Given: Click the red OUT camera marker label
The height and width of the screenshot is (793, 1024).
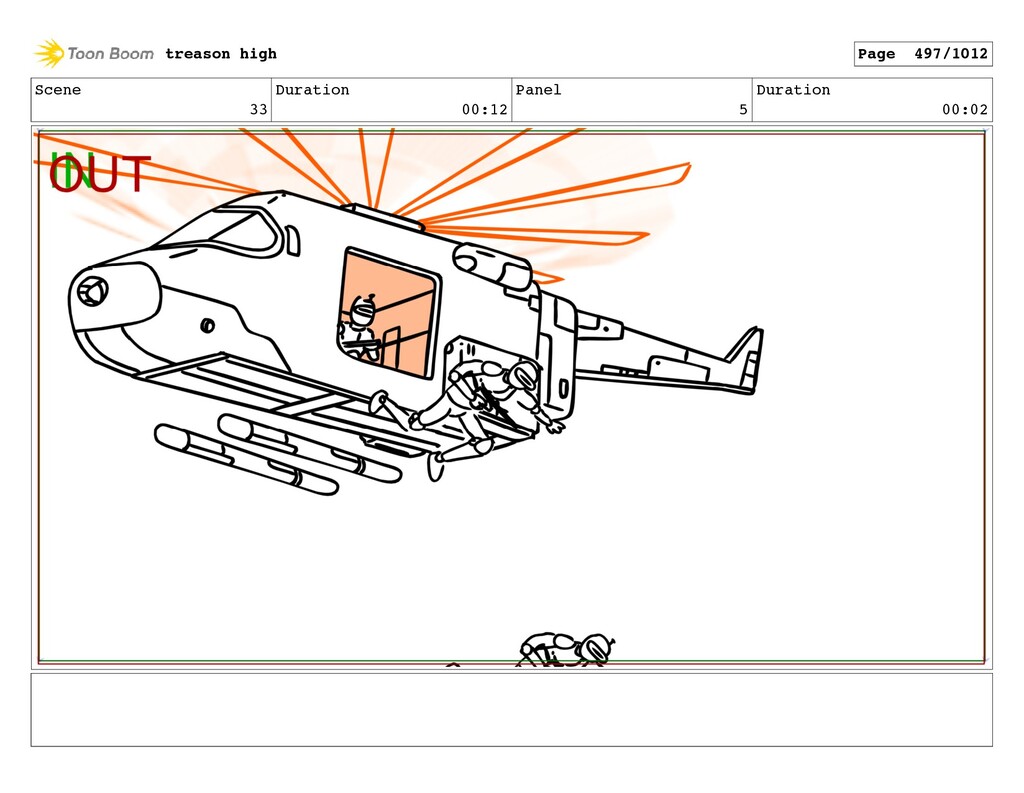Looking at the screenshot, I should tap(100, 174).
